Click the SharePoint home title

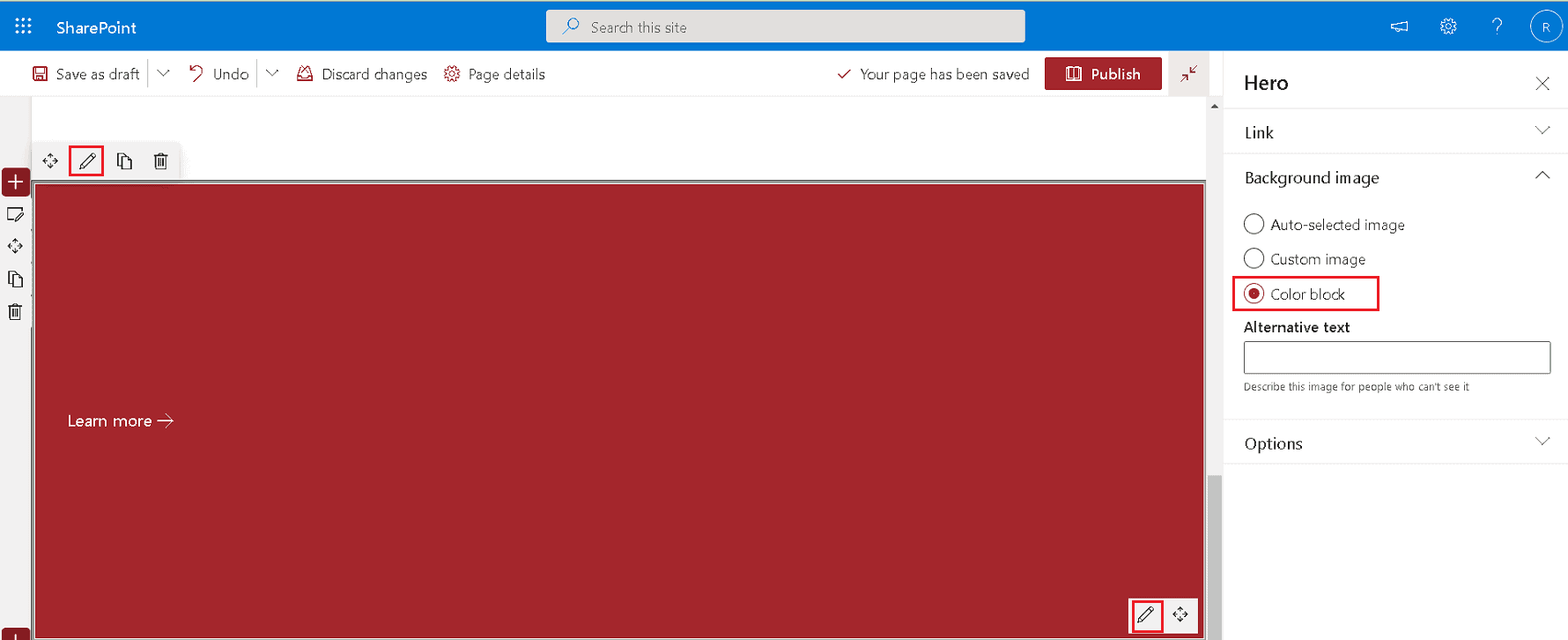(96, 27)
